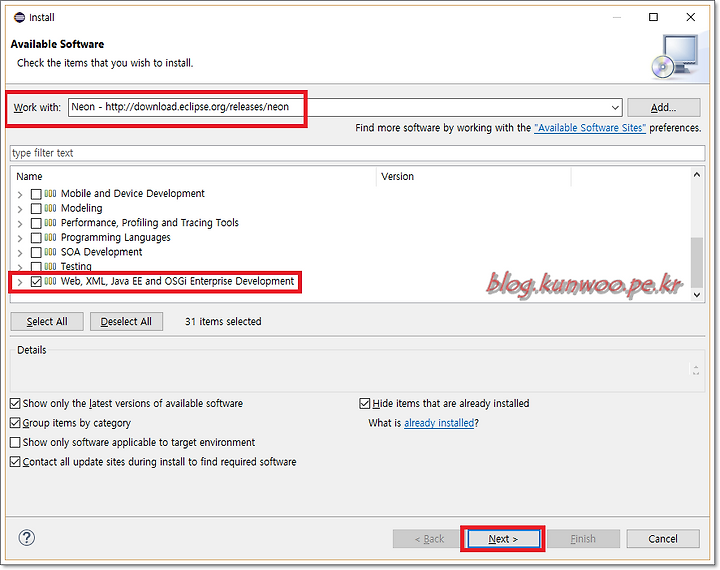Toggle Contact all update sites during install

15,462
